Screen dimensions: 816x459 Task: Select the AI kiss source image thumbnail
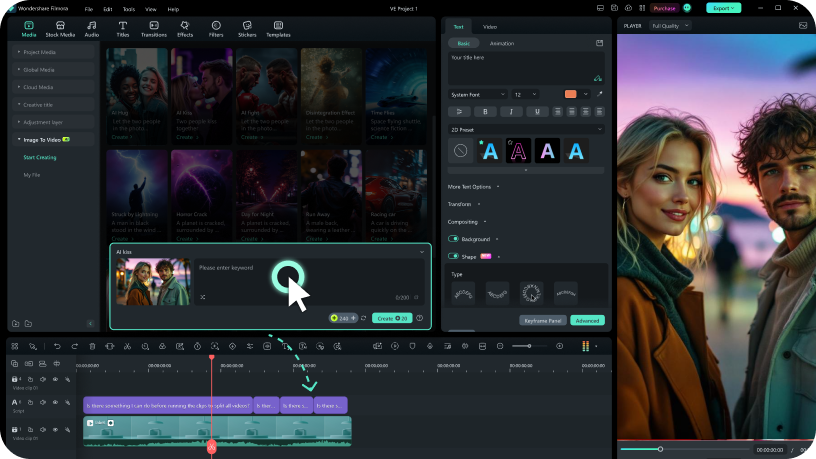[153, 282]
